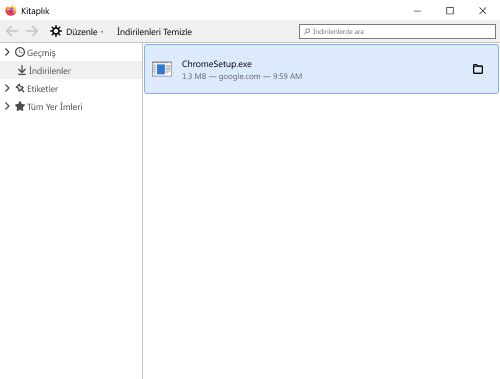Focus the İndirilenlerde ara search field

[397, 31]
